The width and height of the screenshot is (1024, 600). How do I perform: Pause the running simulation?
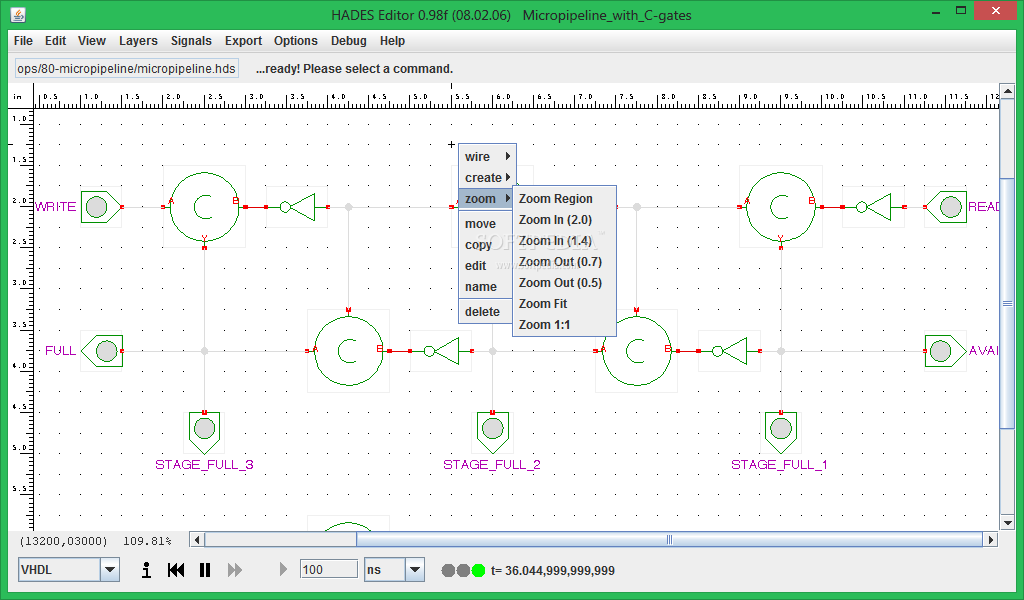pos(205,570)
